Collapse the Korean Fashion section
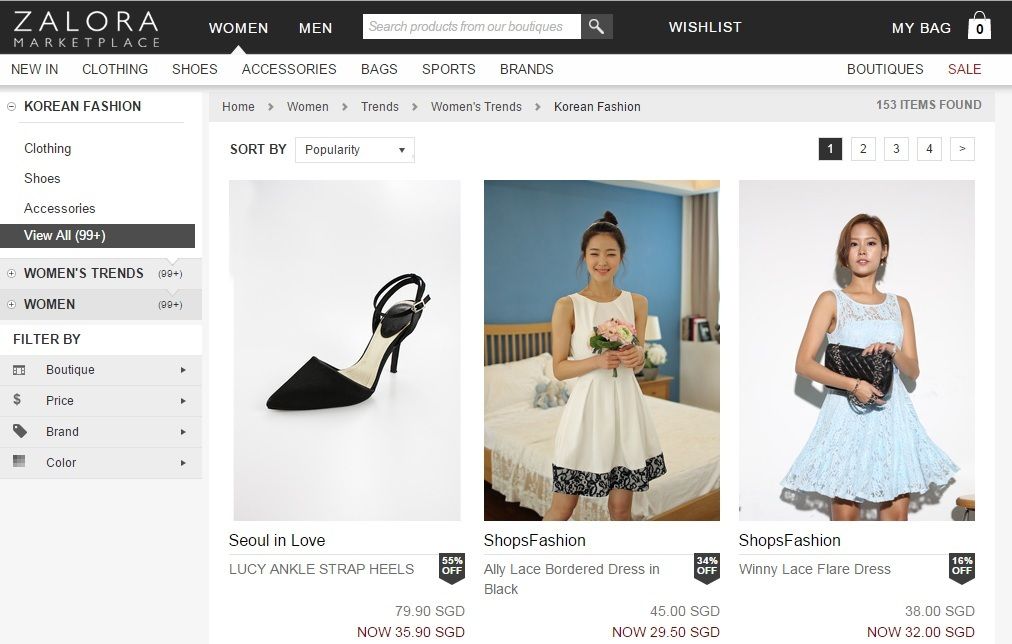The width and height of the screenshot is (1012, 644). coord(11,106)
